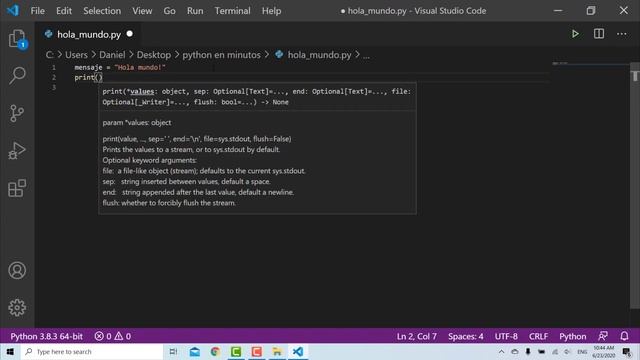Click inside the print() parentheses on line 2
Screen dimensions: 640x360
[98, 77]
